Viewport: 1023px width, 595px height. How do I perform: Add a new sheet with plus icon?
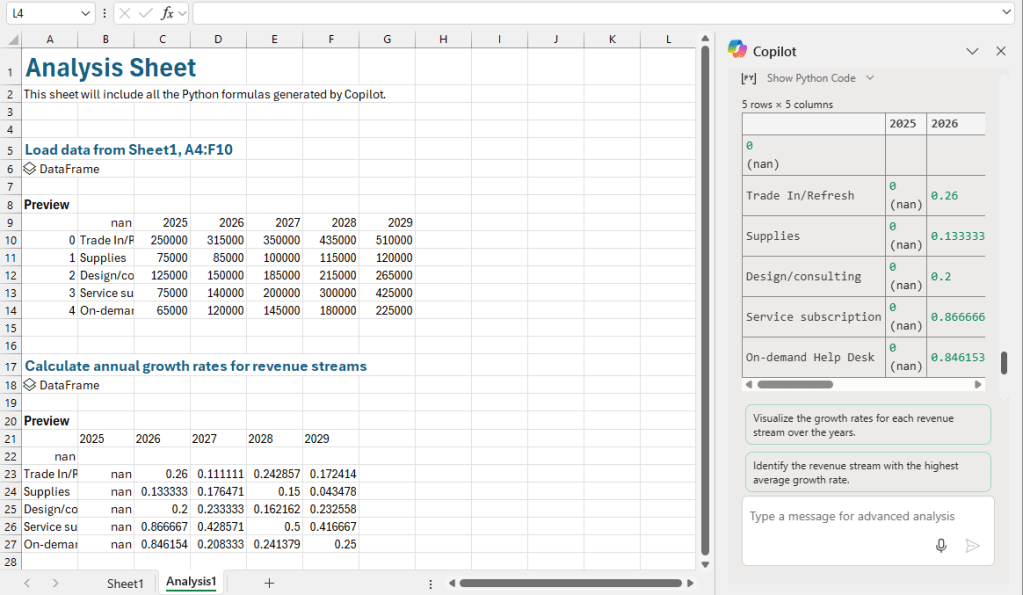[269, 583]
